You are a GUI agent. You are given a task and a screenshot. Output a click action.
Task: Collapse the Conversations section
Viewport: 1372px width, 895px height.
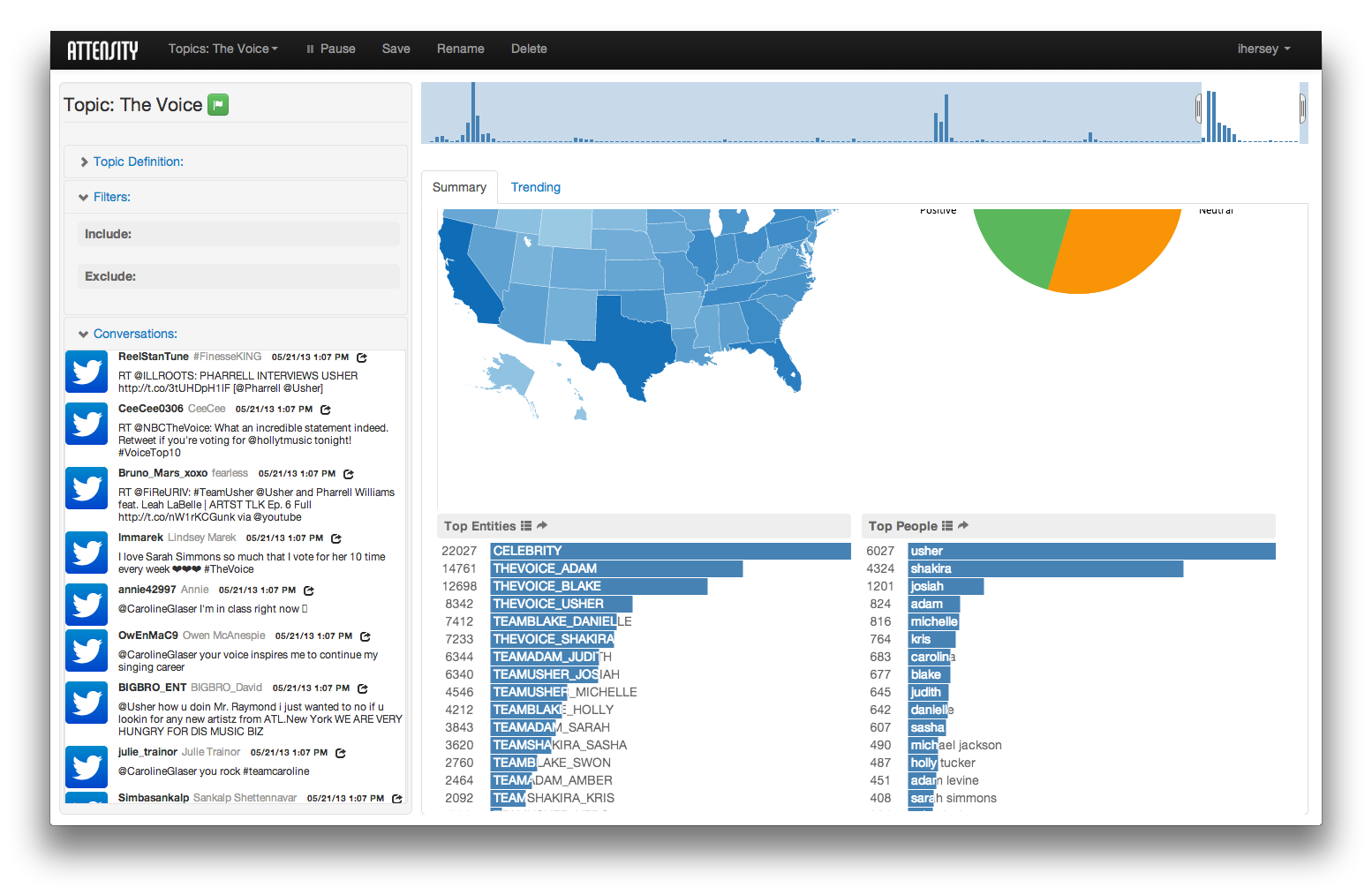click(134, 334)
